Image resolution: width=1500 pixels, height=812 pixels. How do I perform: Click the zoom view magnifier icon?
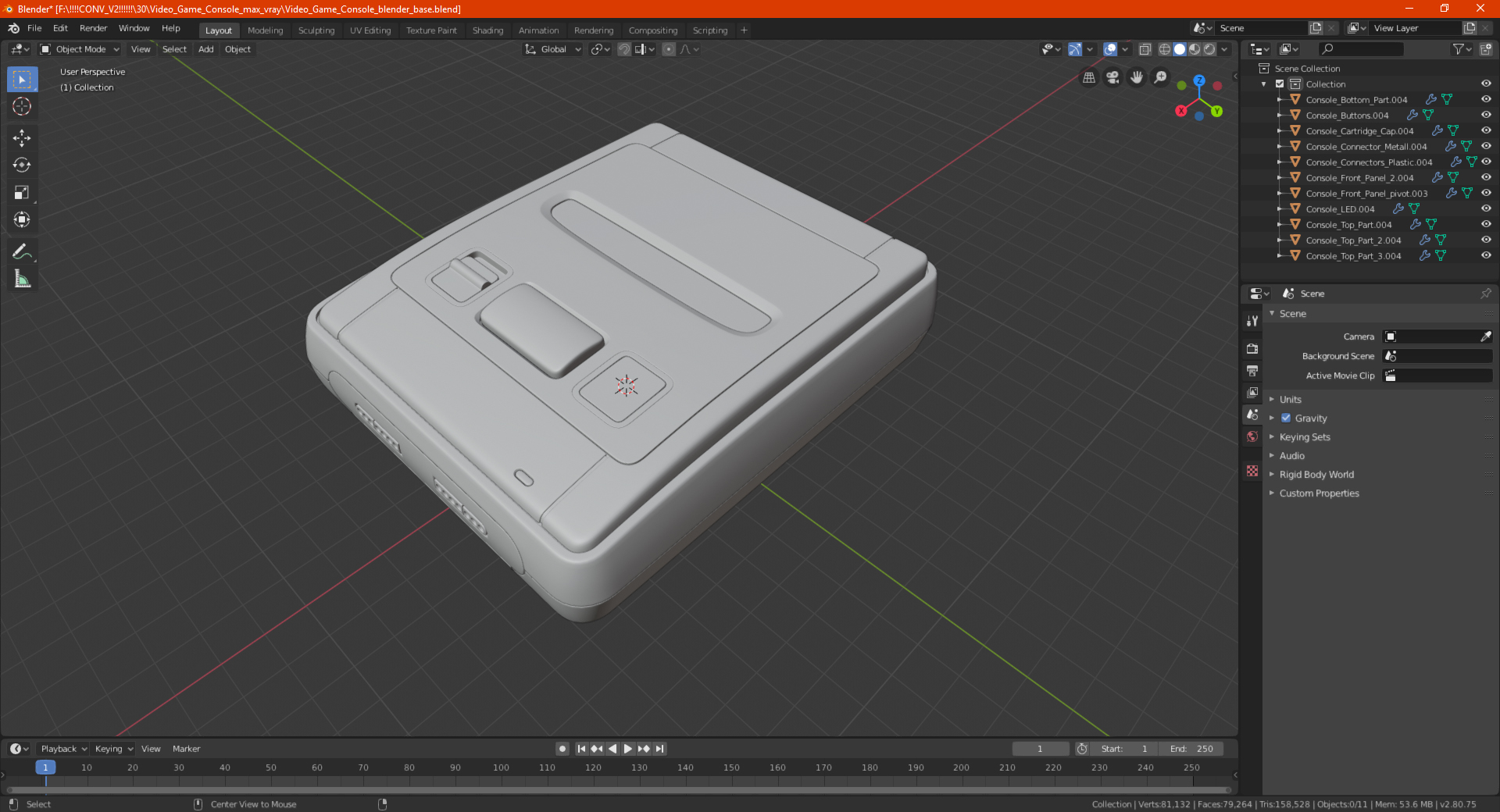pos(1161,77)
